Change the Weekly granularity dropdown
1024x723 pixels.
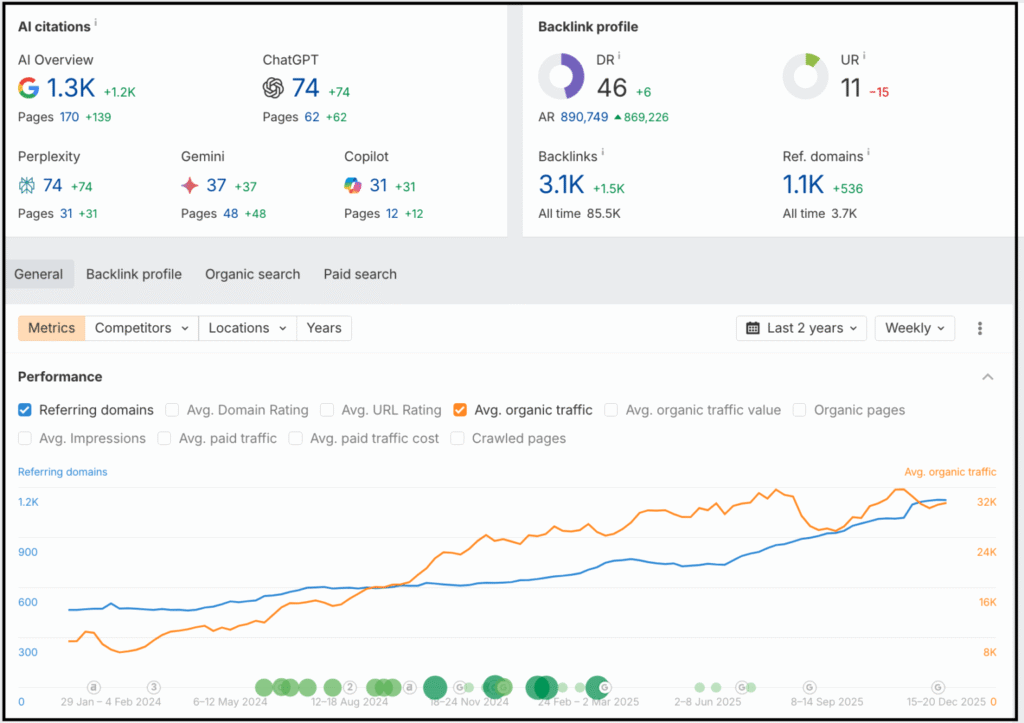(x=914, y=327)
